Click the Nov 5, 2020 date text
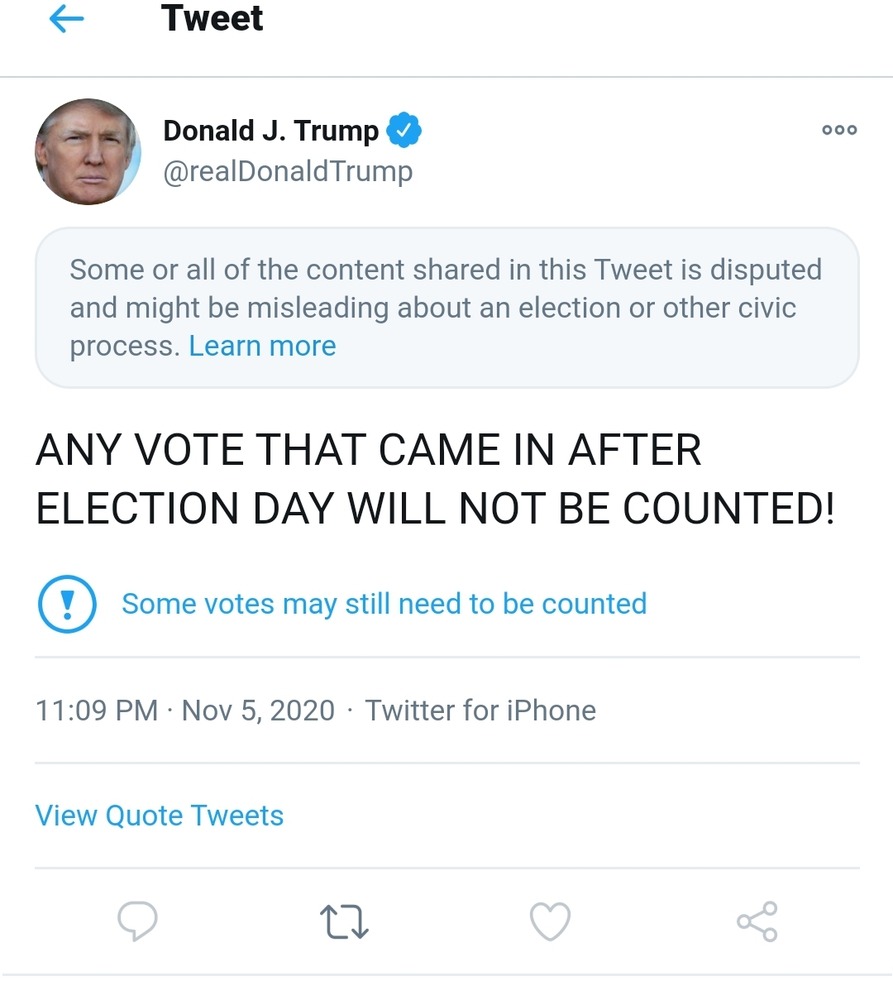This screenshot has width=893, height=1000. click(258, 710)
